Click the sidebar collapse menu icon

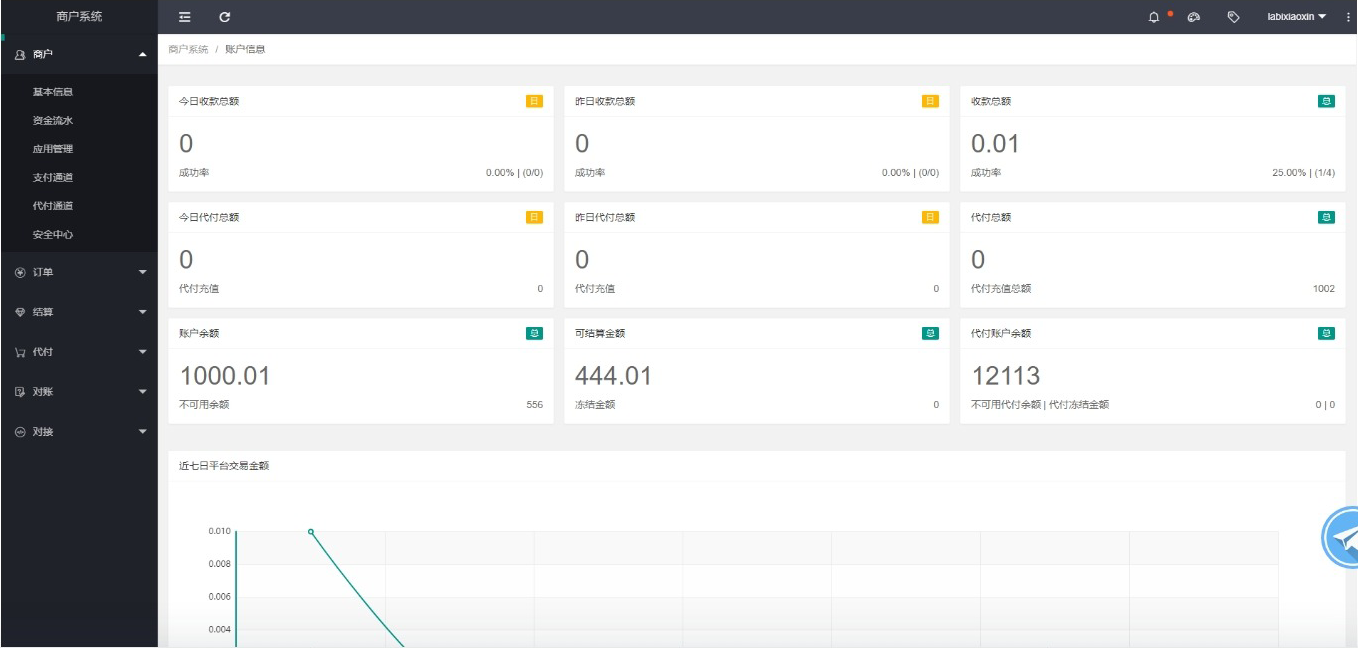pyautogui.click(x=184, y=17)
